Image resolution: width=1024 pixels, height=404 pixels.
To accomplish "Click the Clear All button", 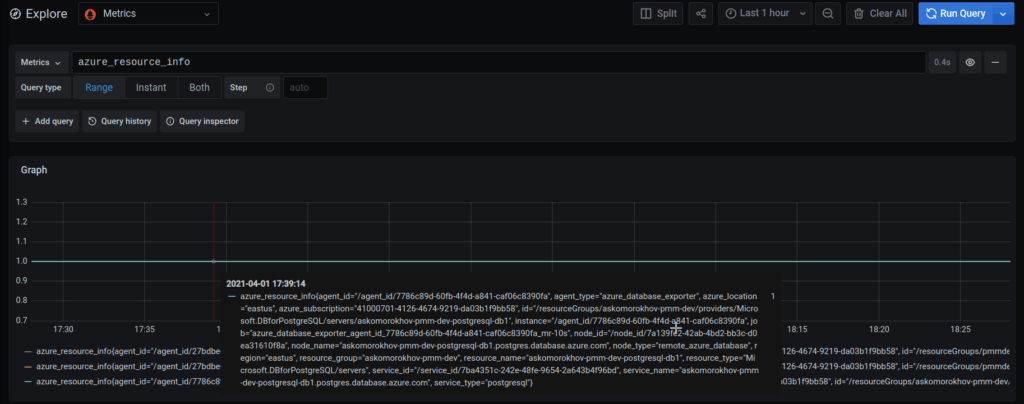I will [878, 14].
